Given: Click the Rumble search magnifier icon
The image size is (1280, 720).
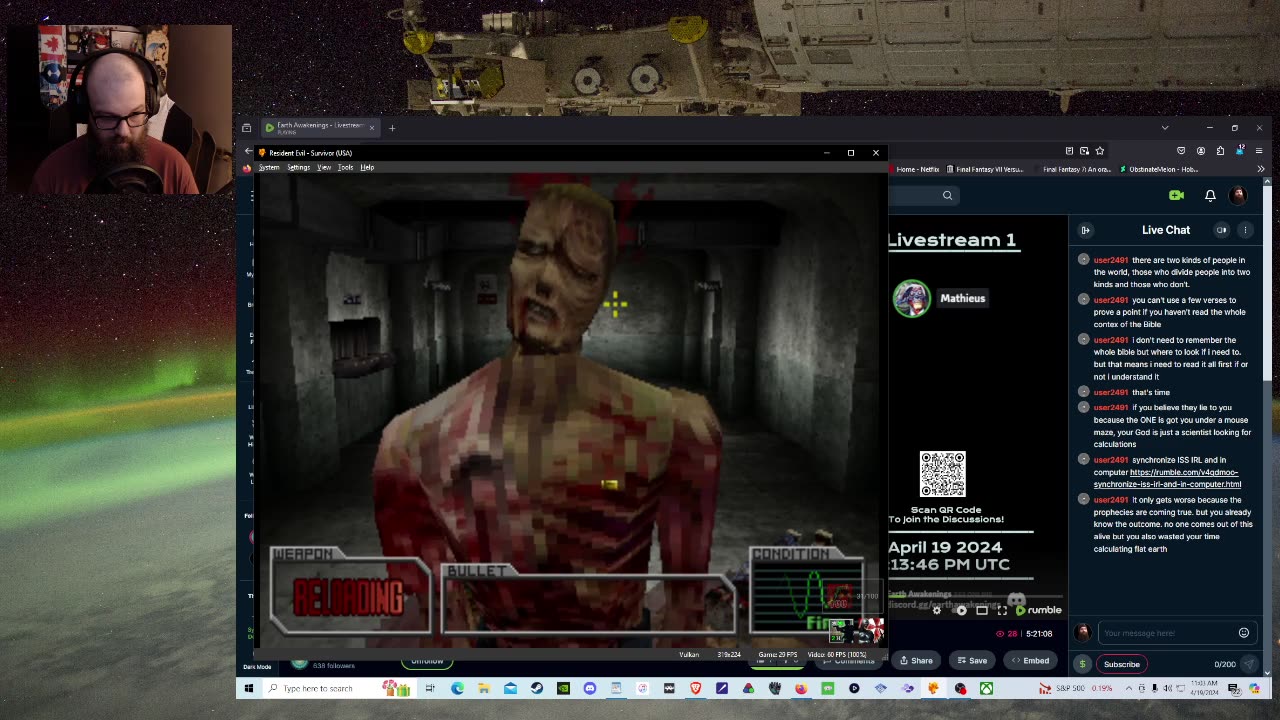Looking at the screenshot, I should (947, 195).
